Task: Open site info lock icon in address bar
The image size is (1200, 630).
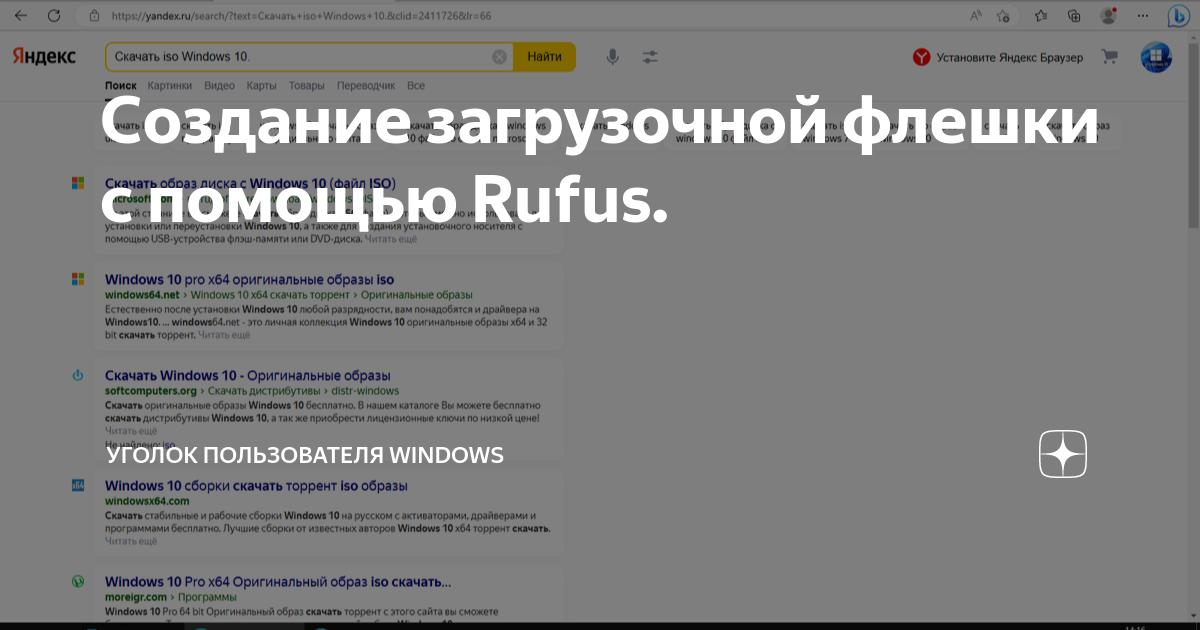Action: tap(94, 16)
